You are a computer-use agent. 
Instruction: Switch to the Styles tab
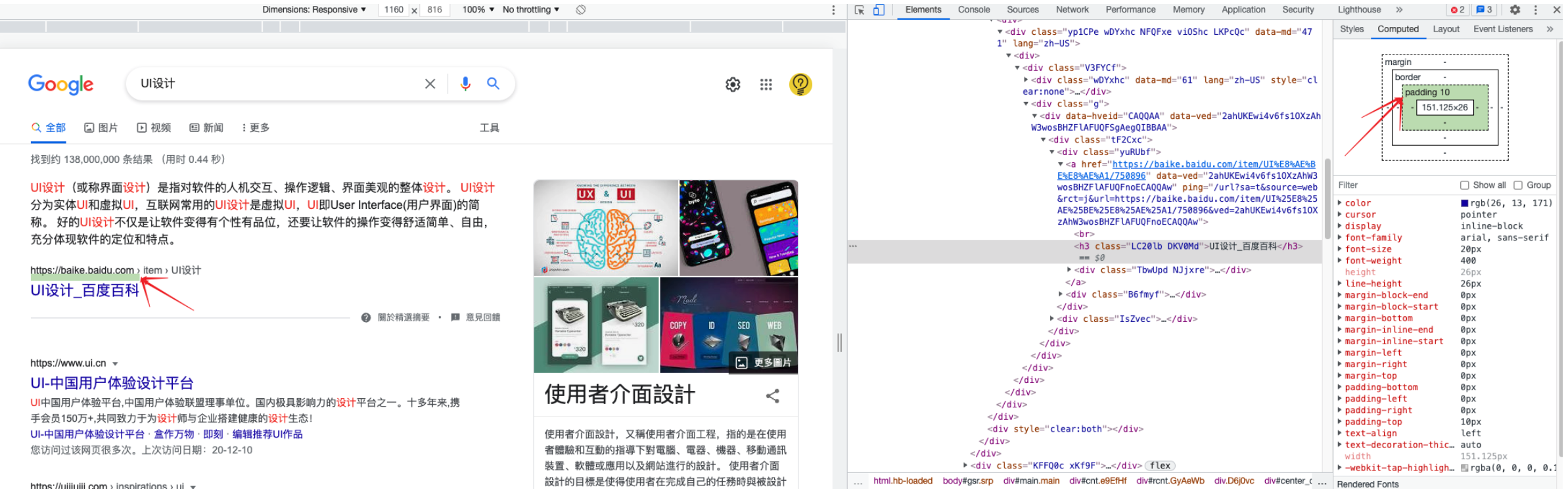click(1352, 29)
